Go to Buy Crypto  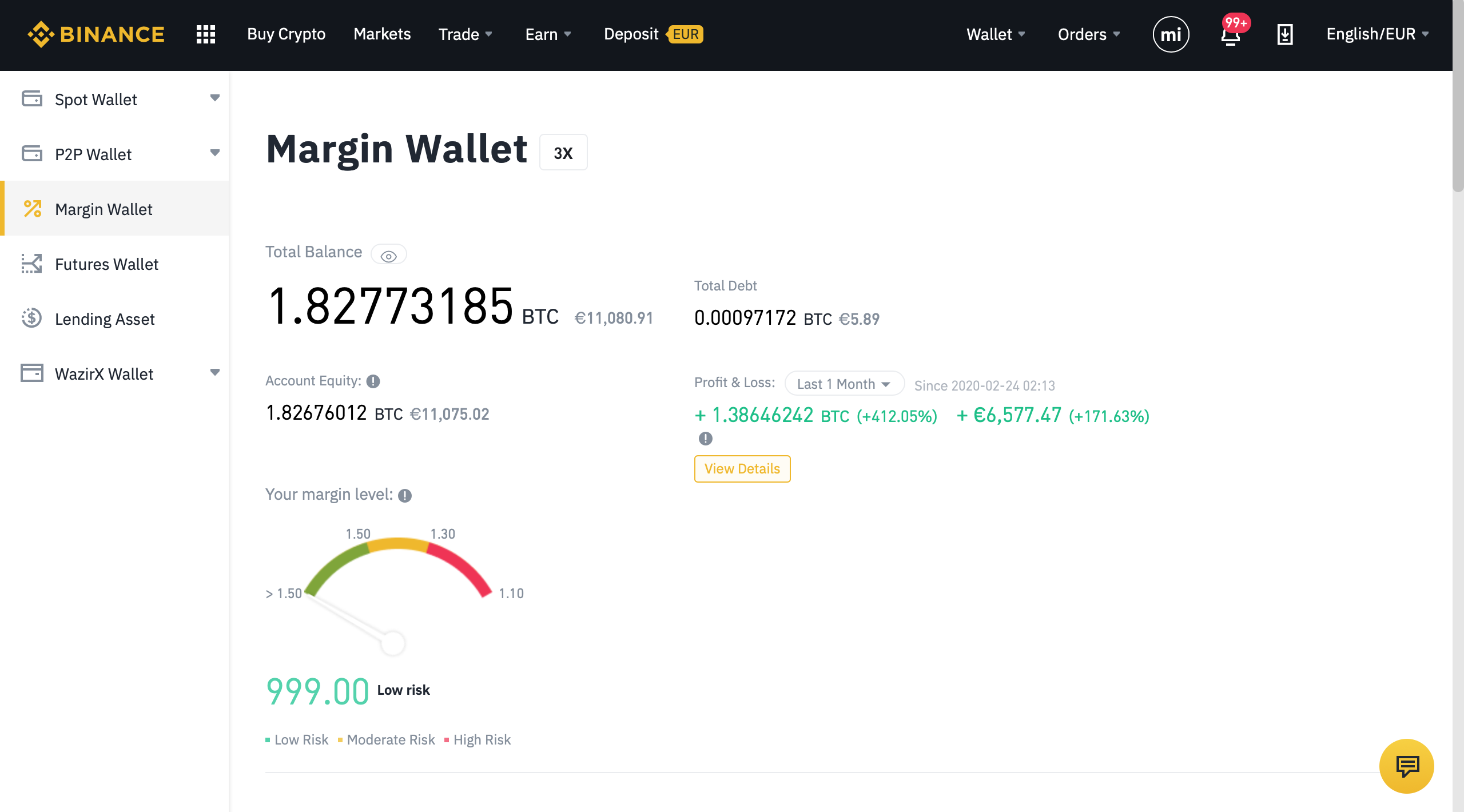[286, 34]
